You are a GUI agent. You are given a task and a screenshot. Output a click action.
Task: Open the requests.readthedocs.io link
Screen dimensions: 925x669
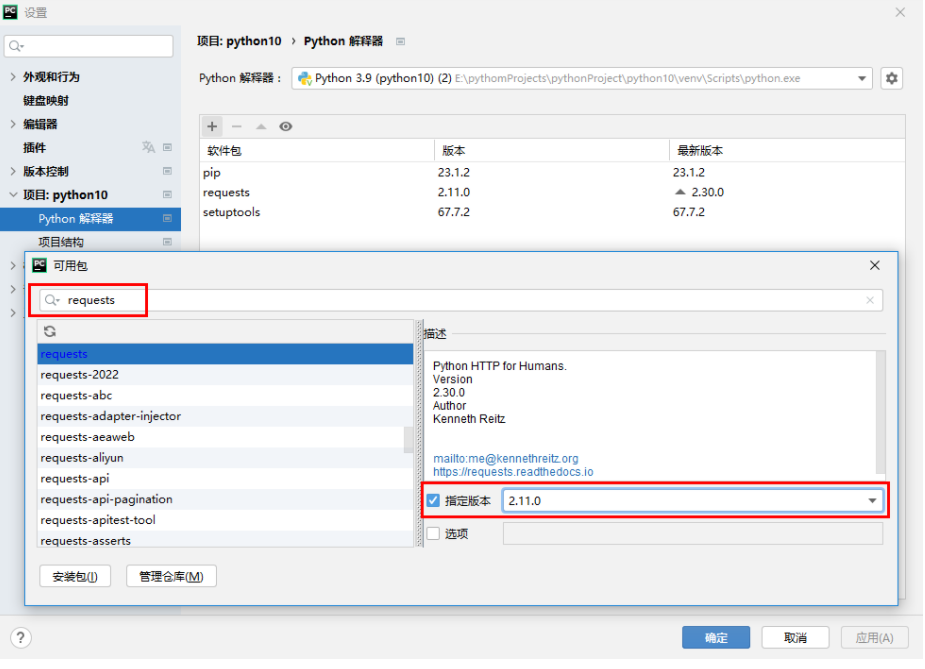[513, 472]
